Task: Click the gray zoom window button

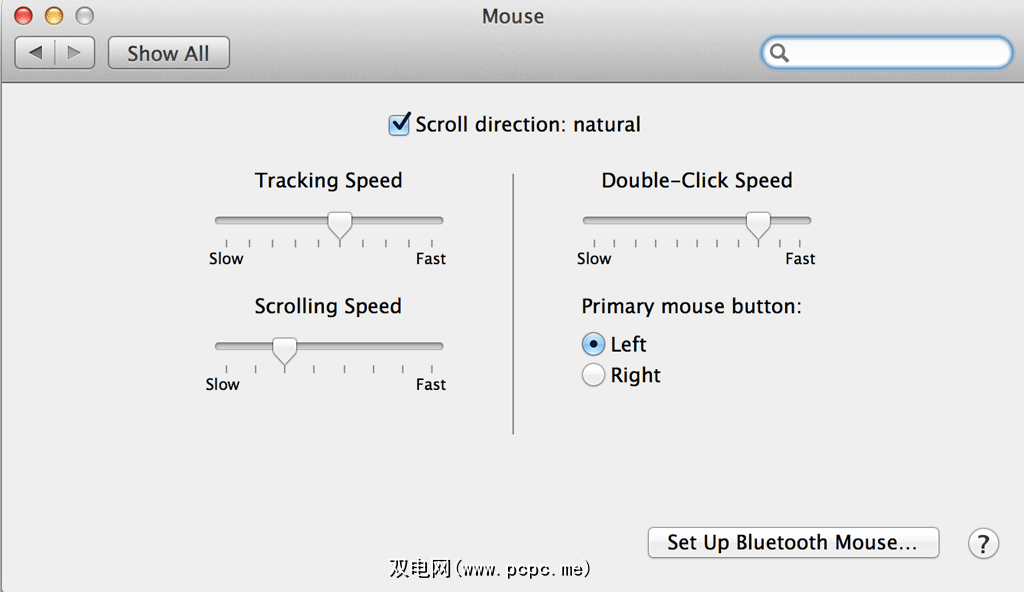Action: pos(85,16)
